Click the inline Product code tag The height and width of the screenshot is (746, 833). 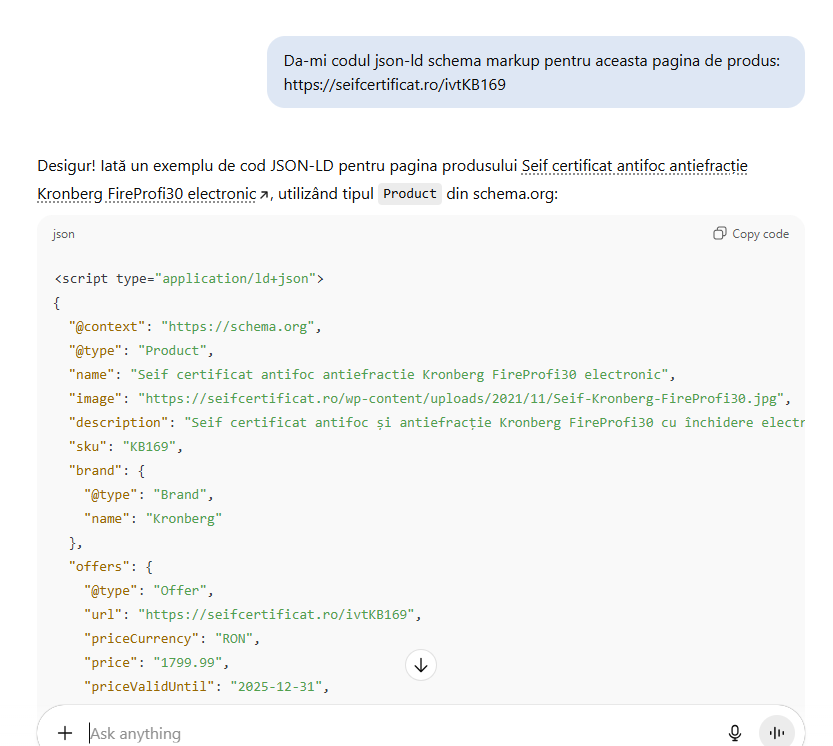(410, 194)
